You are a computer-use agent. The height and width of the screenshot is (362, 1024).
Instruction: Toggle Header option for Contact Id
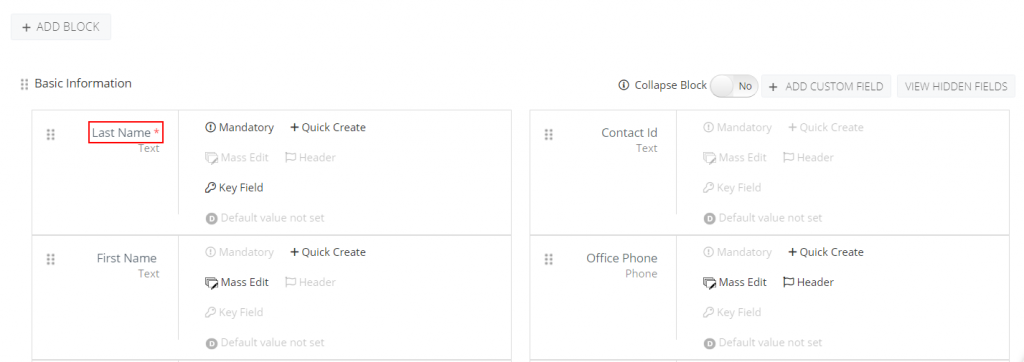[x=808, y=157]
